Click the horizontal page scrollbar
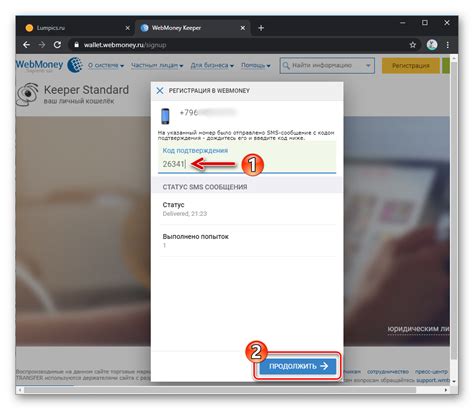Image resolution: width=474 pixels, height=410 pixels. 220,390
